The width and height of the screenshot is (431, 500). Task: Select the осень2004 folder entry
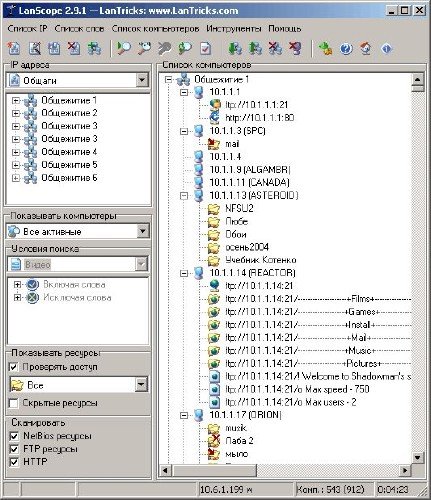click(247, 247)
